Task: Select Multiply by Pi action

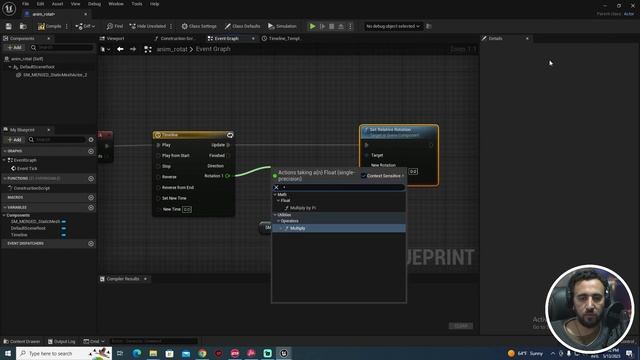Action: 302,208
